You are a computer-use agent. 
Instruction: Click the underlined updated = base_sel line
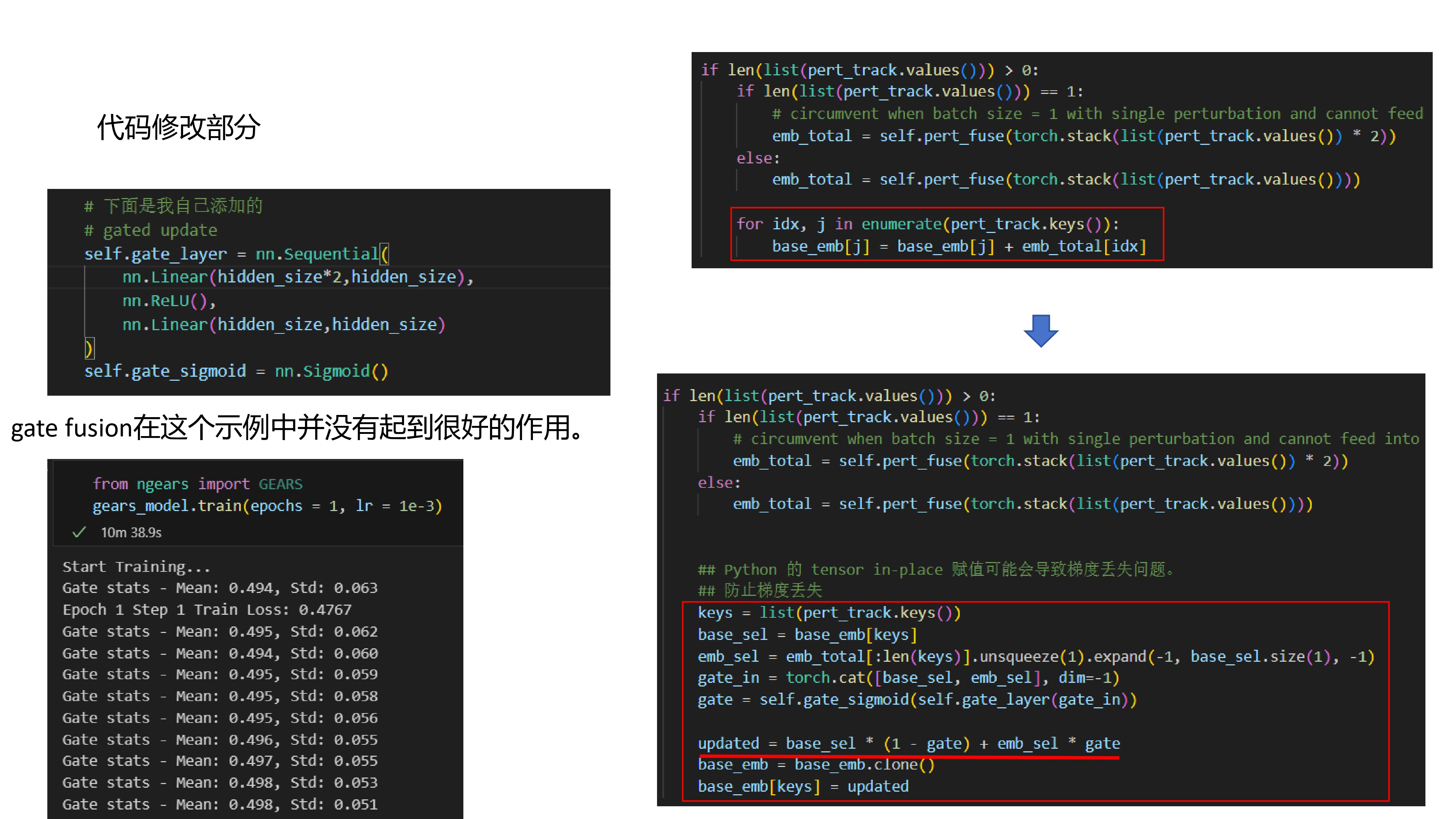pyautogui.click(x=908, y=743)
